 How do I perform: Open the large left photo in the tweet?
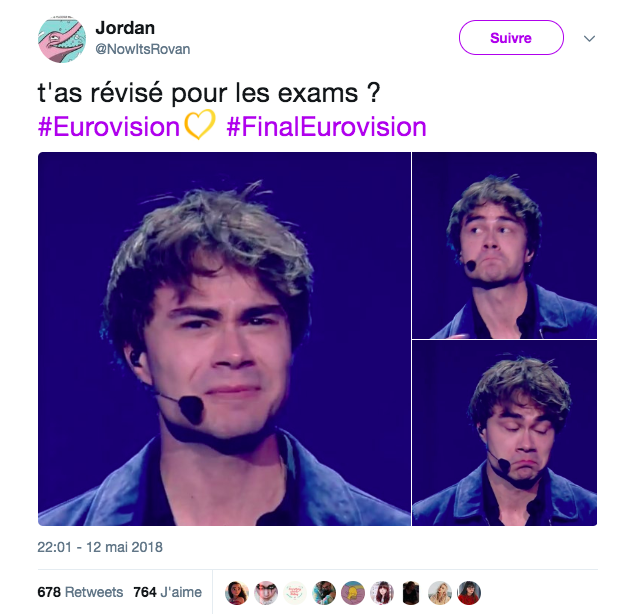pos(224,339)
